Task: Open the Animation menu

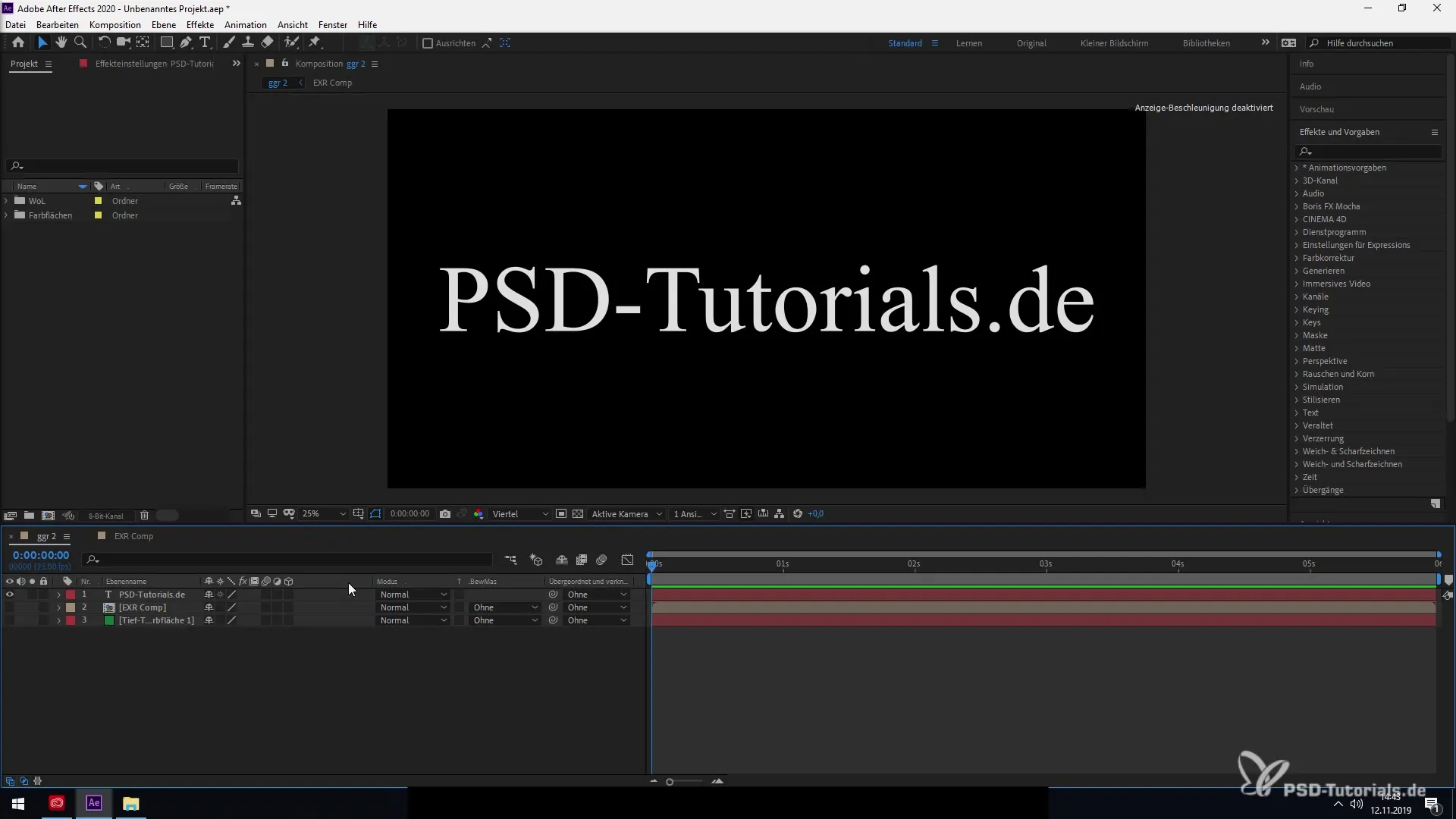Action: point(245,24)
